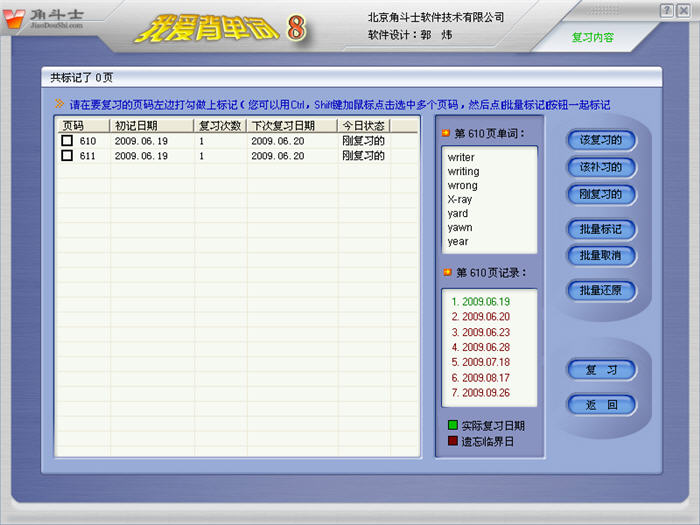Click the orange icon beside 第610页记录
This screenshot has height=525, width=700.
coord(447,272)
